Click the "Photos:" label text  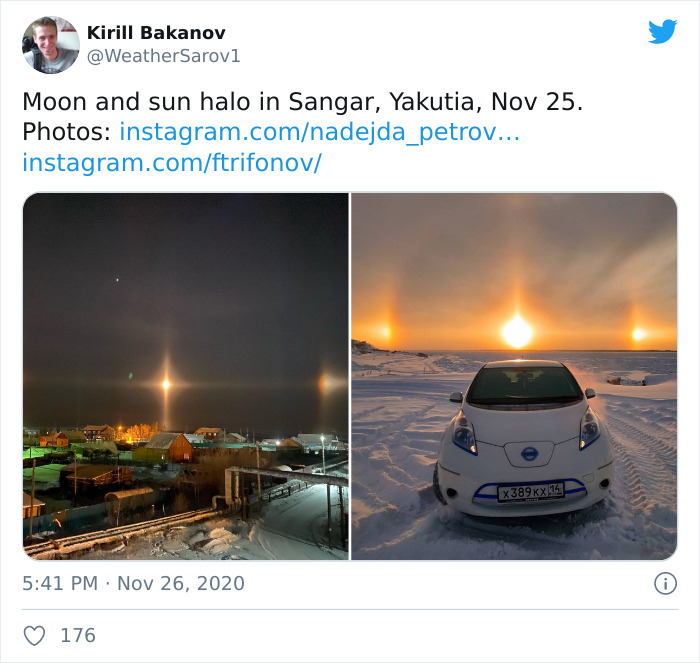tap(66, 132)
